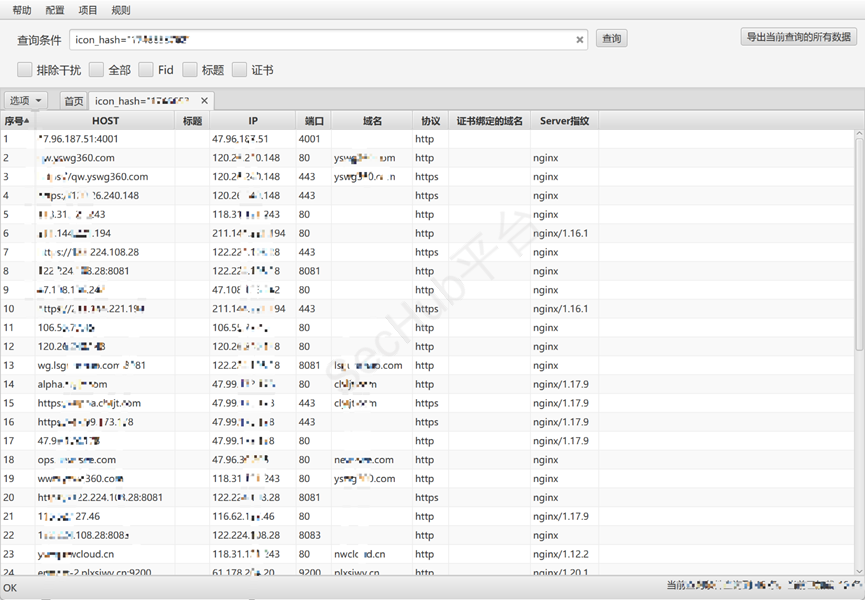Close the icon_hash results tab
The width and height of the screenshot is (865, 600).
pos(205,101)
